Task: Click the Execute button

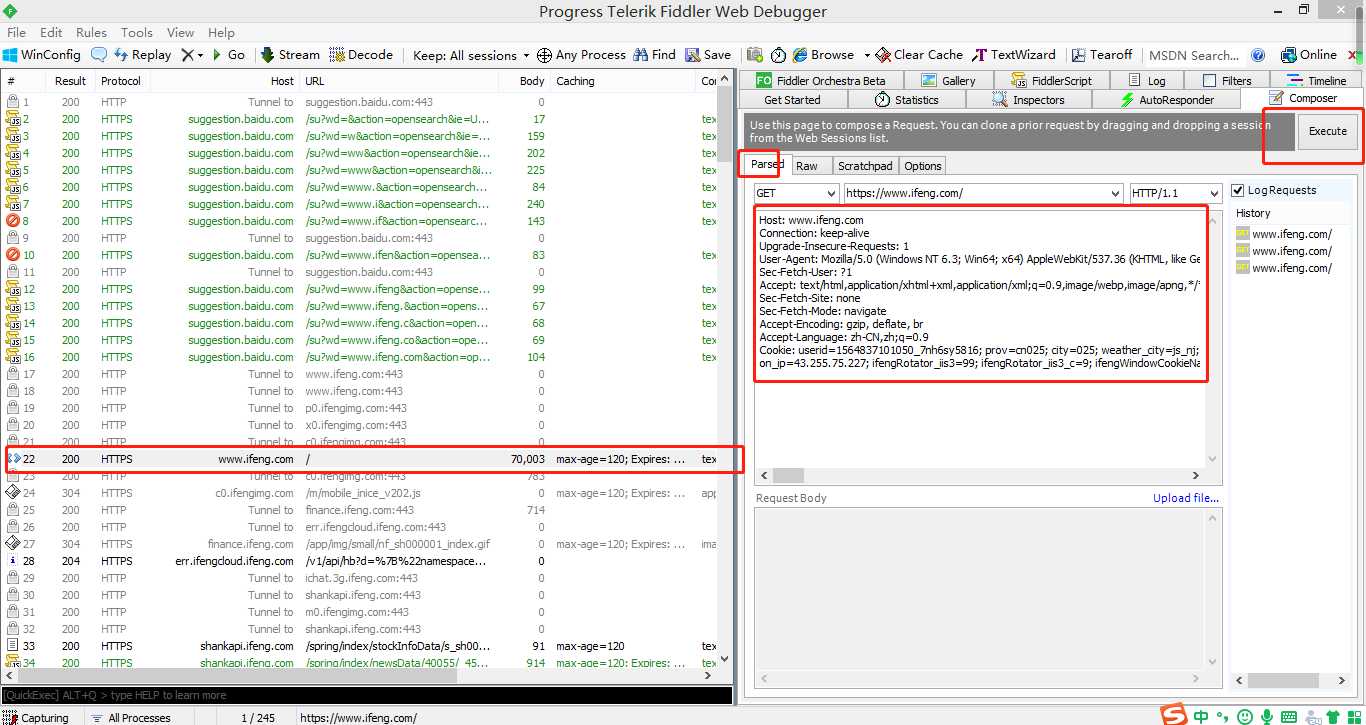Action: tap(1327, 131)
